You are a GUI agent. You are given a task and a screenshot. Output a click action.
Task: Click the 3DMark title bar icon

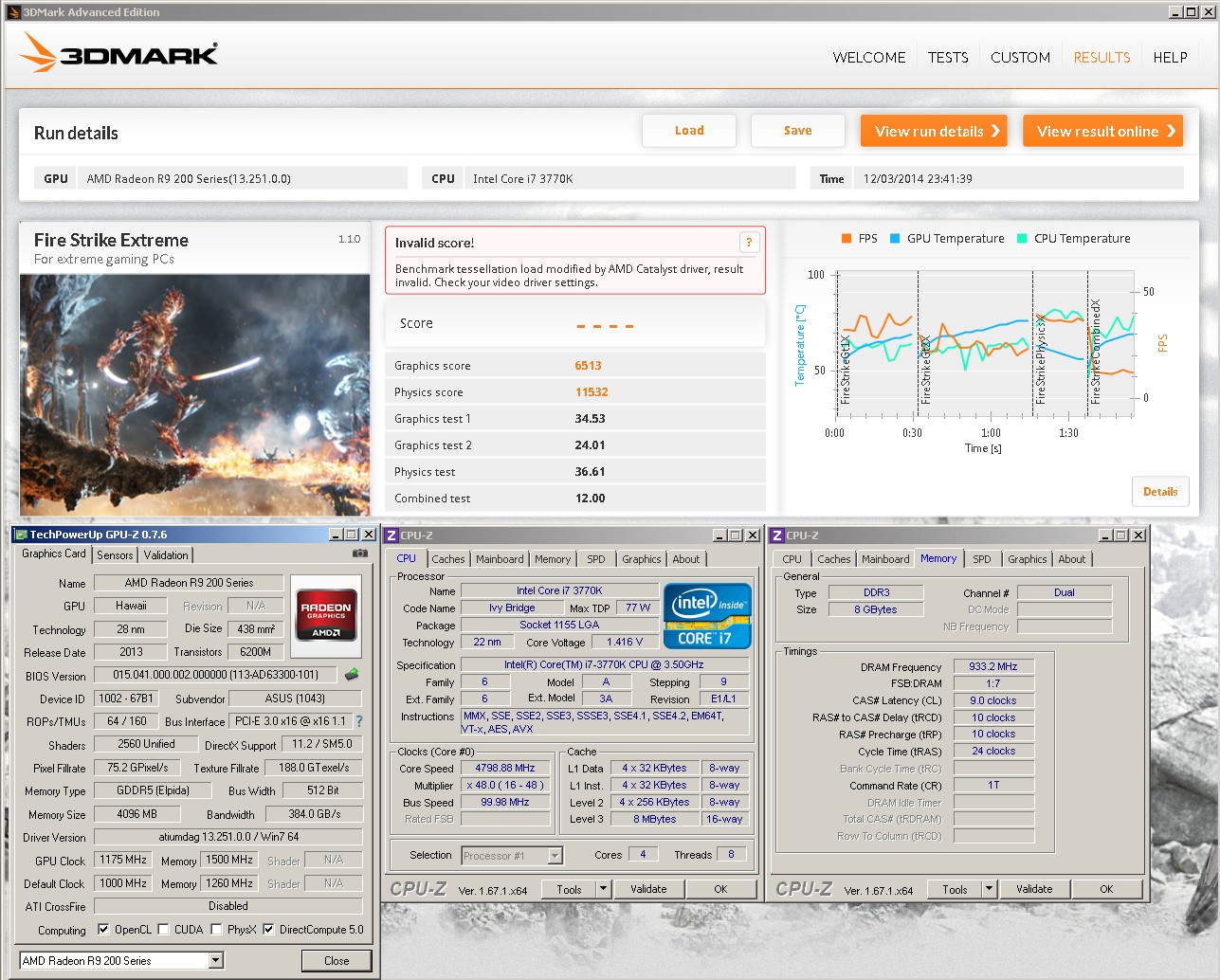point(13,12)
